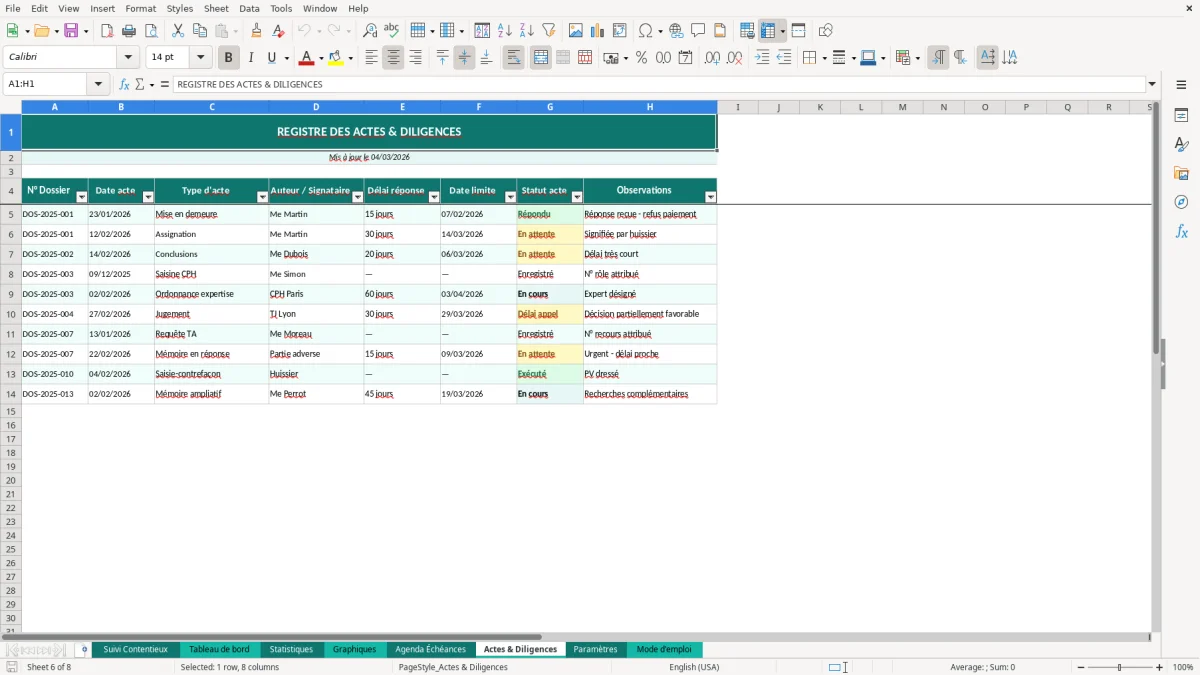Click Insert Pivot Table icon
Screen dimensions: 1200x675
pyautogui.click(x=620, y=31)
